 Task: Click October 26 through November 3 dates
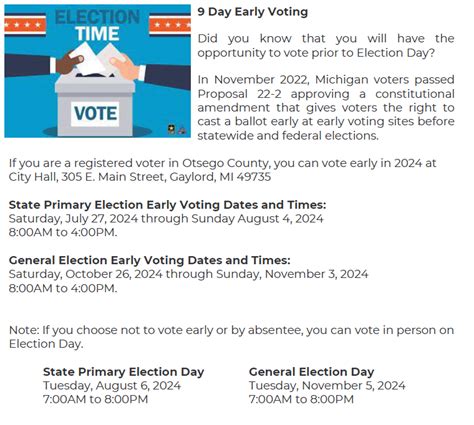click(x=188, y=274)
